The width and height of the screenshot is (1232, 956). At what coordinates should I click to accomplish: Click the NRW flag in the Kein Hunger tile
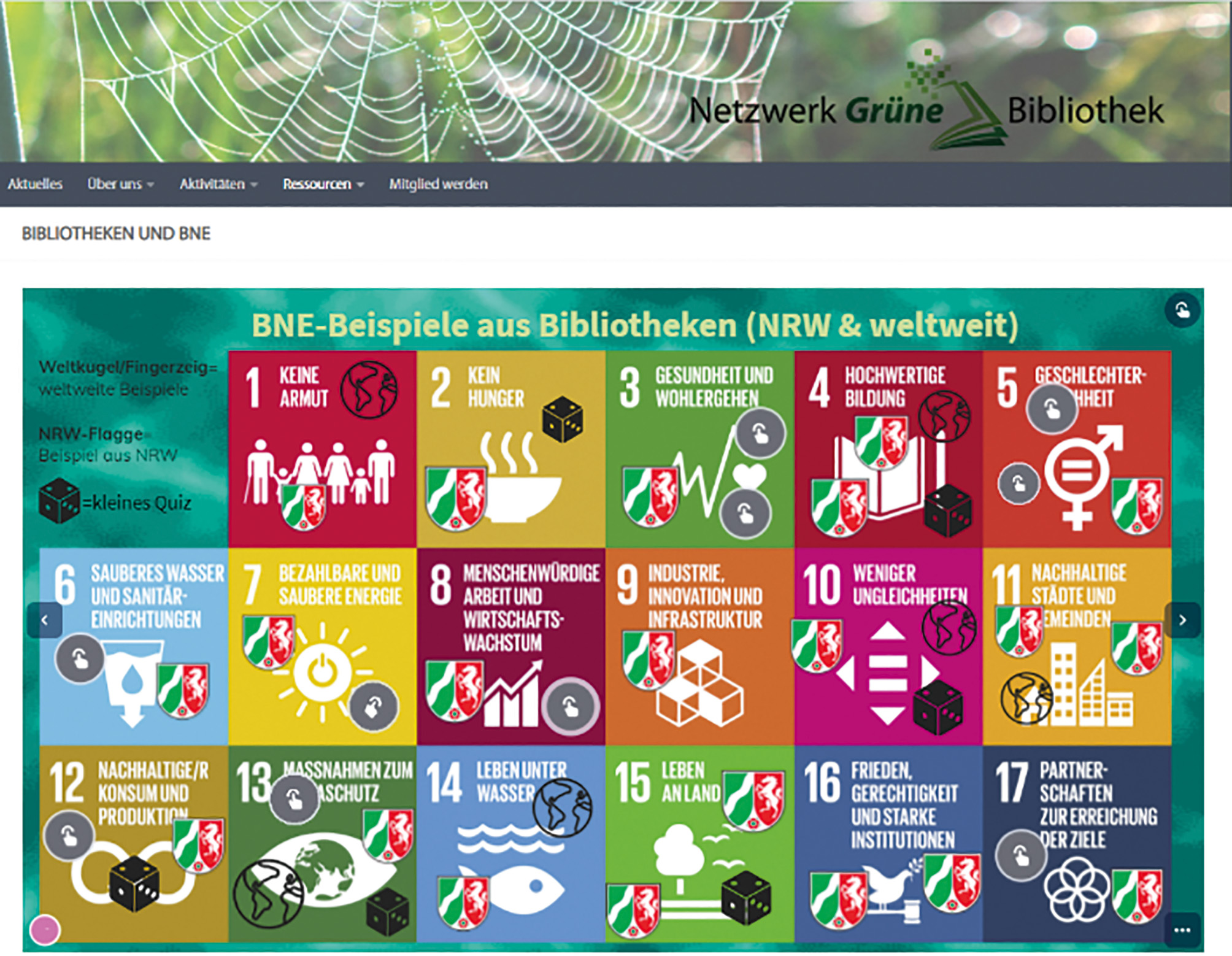coord(456,498)
